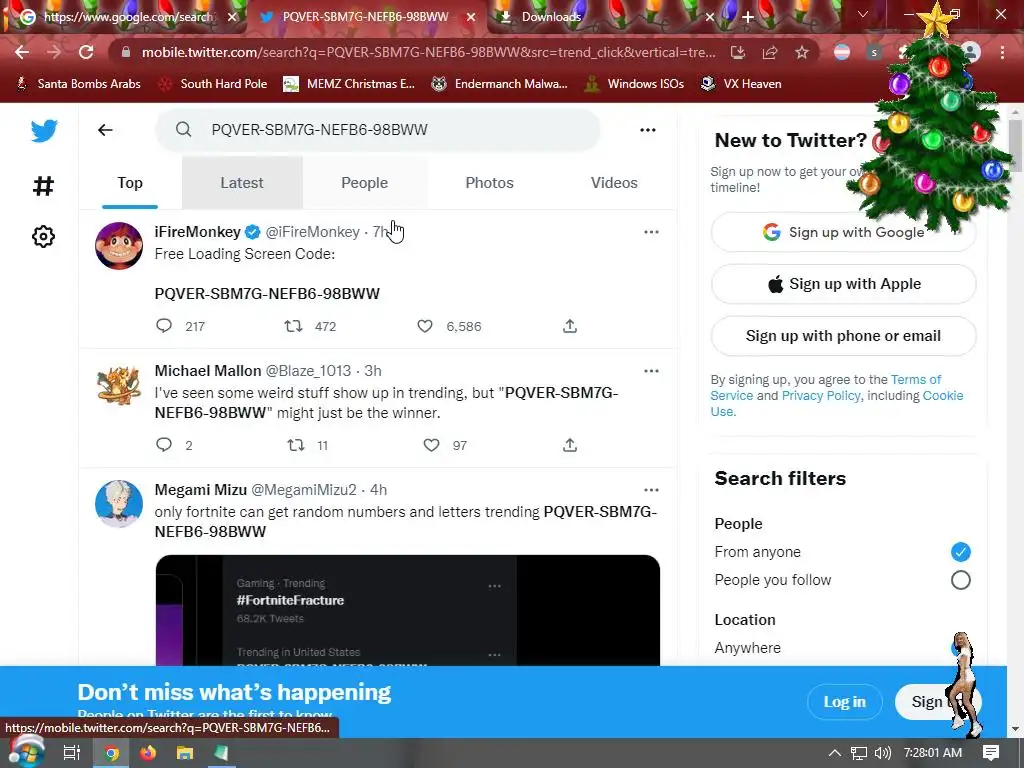1024x768 pixels.
Task: Open iFireMonkey tweet more options
Action: [651, 232]
